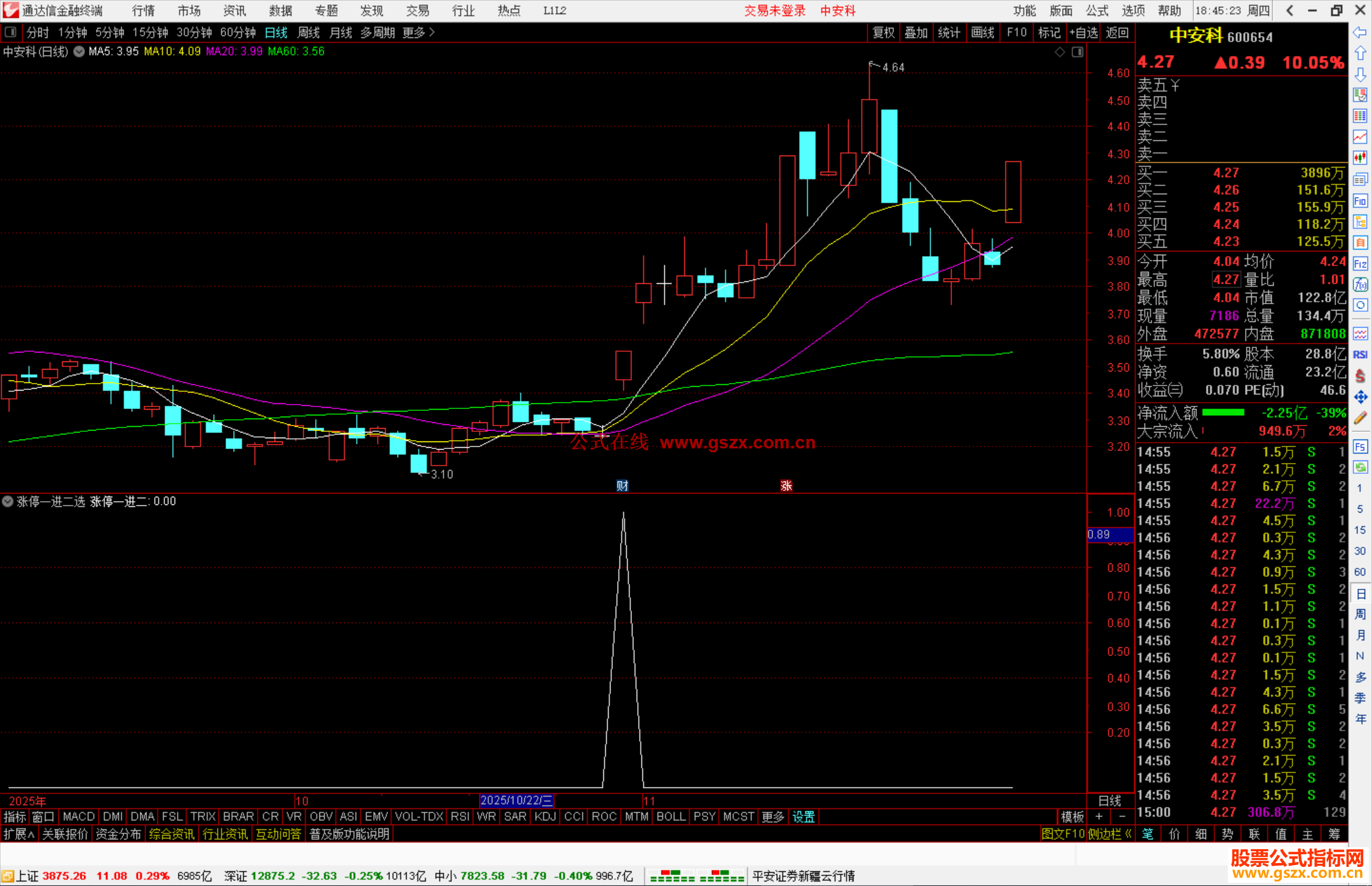Click the four-way move arrows icon
The width and height of the screenshot is (1372, 886).
(1360, 397)
